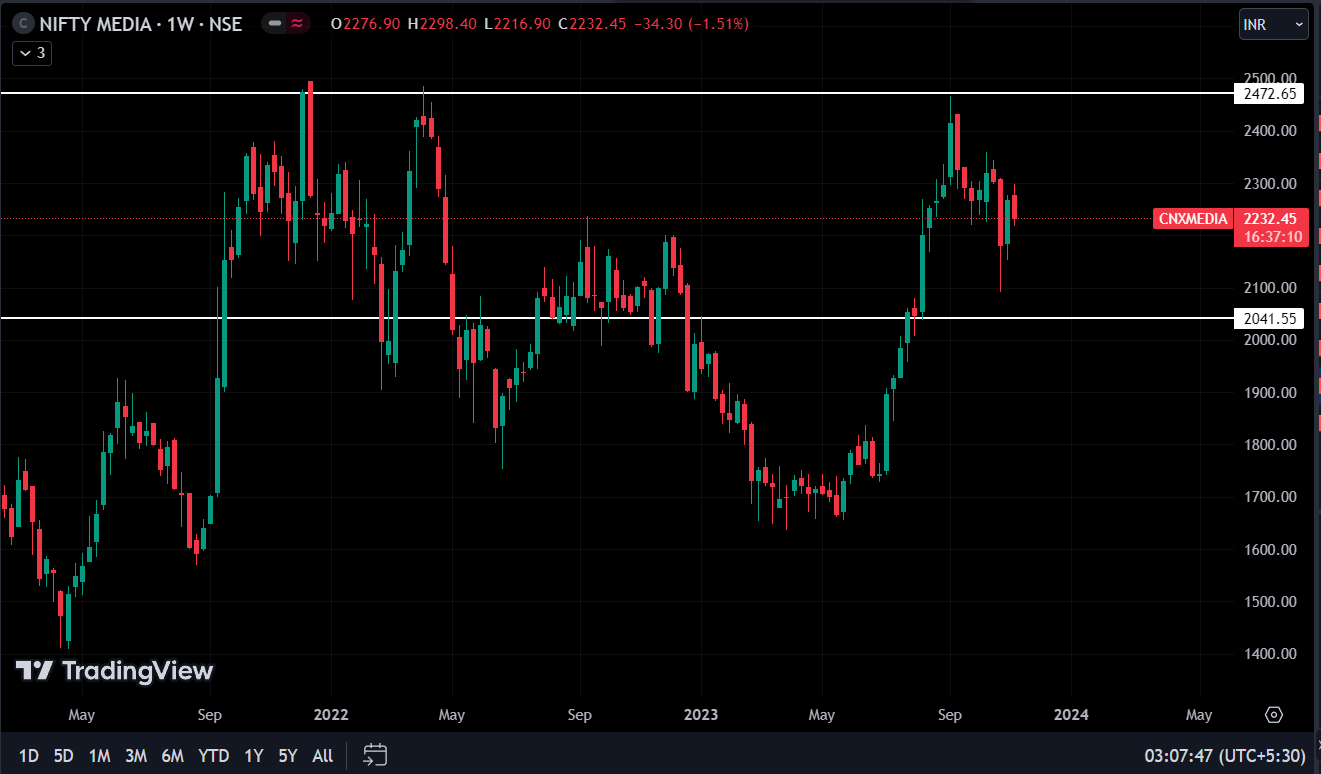Click the 1400.00 price axis label

(x=1268, y=654)
